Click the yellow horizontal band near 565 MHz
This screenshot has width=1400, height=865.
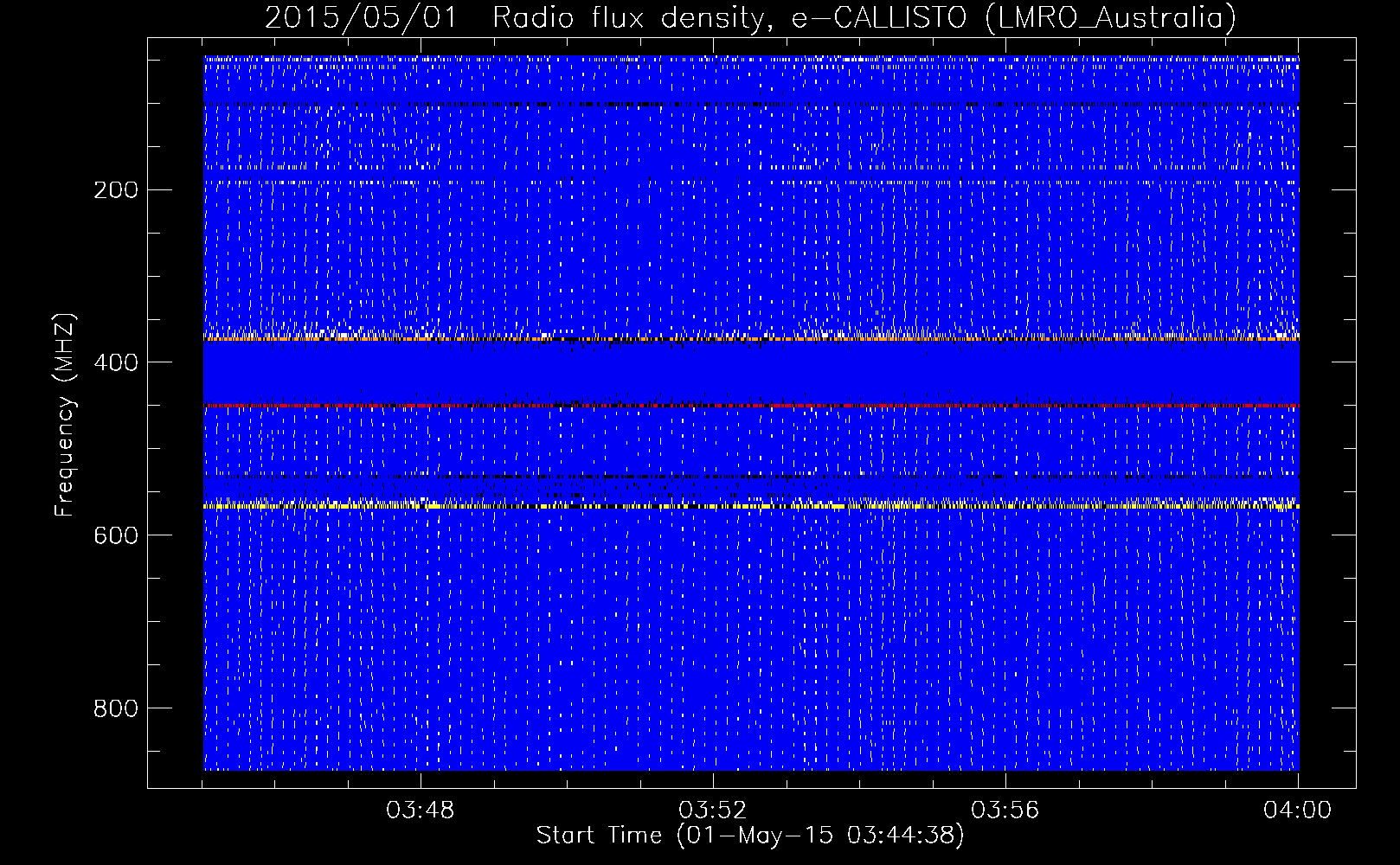(751, 506)
